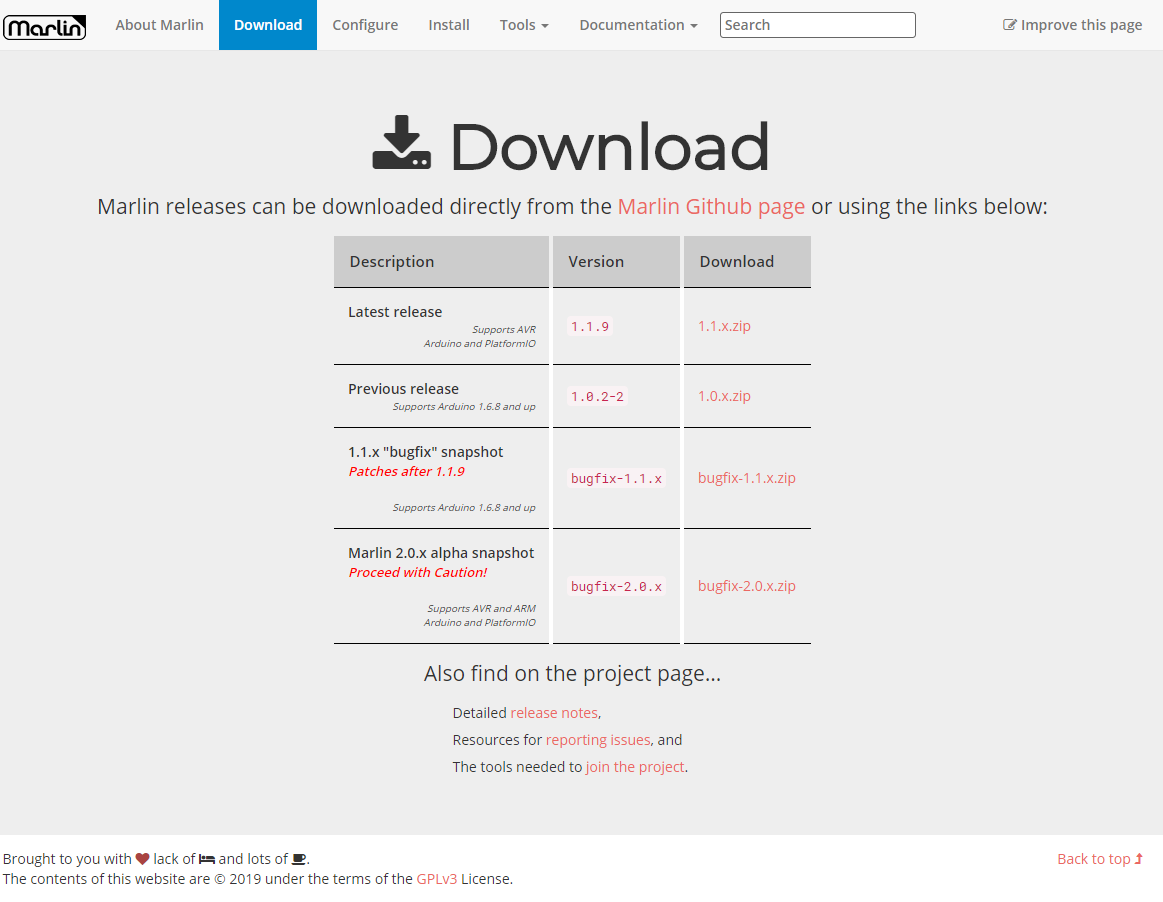Open the GPLv3 license link
Image resolution: width=1163 pixels, height=902 pixels.
(437, 879)
